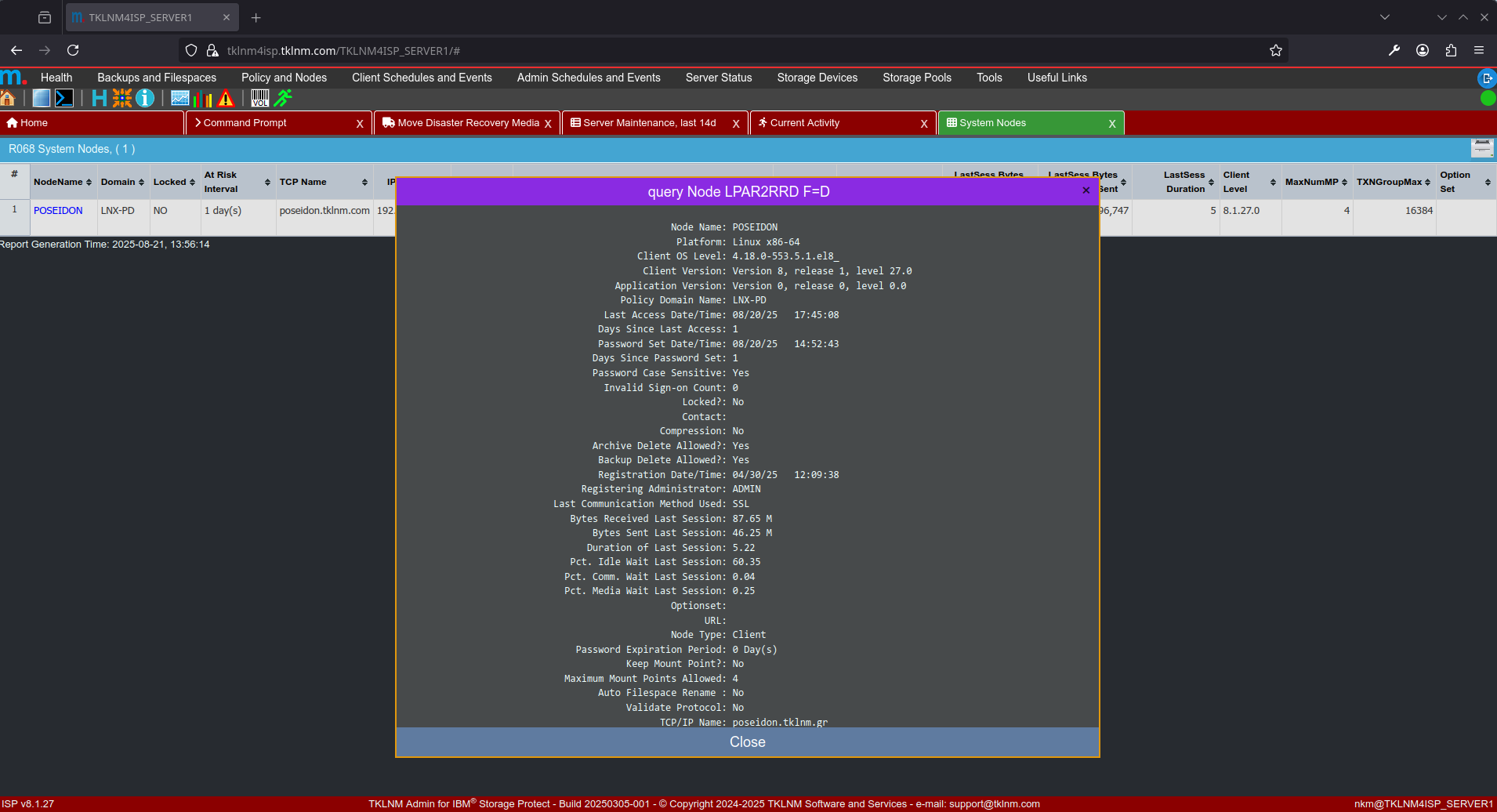Close the Server Maintenance tab
Image resolution: width=1497 pixels, height=812 pixels.
[x=735, y=124]
